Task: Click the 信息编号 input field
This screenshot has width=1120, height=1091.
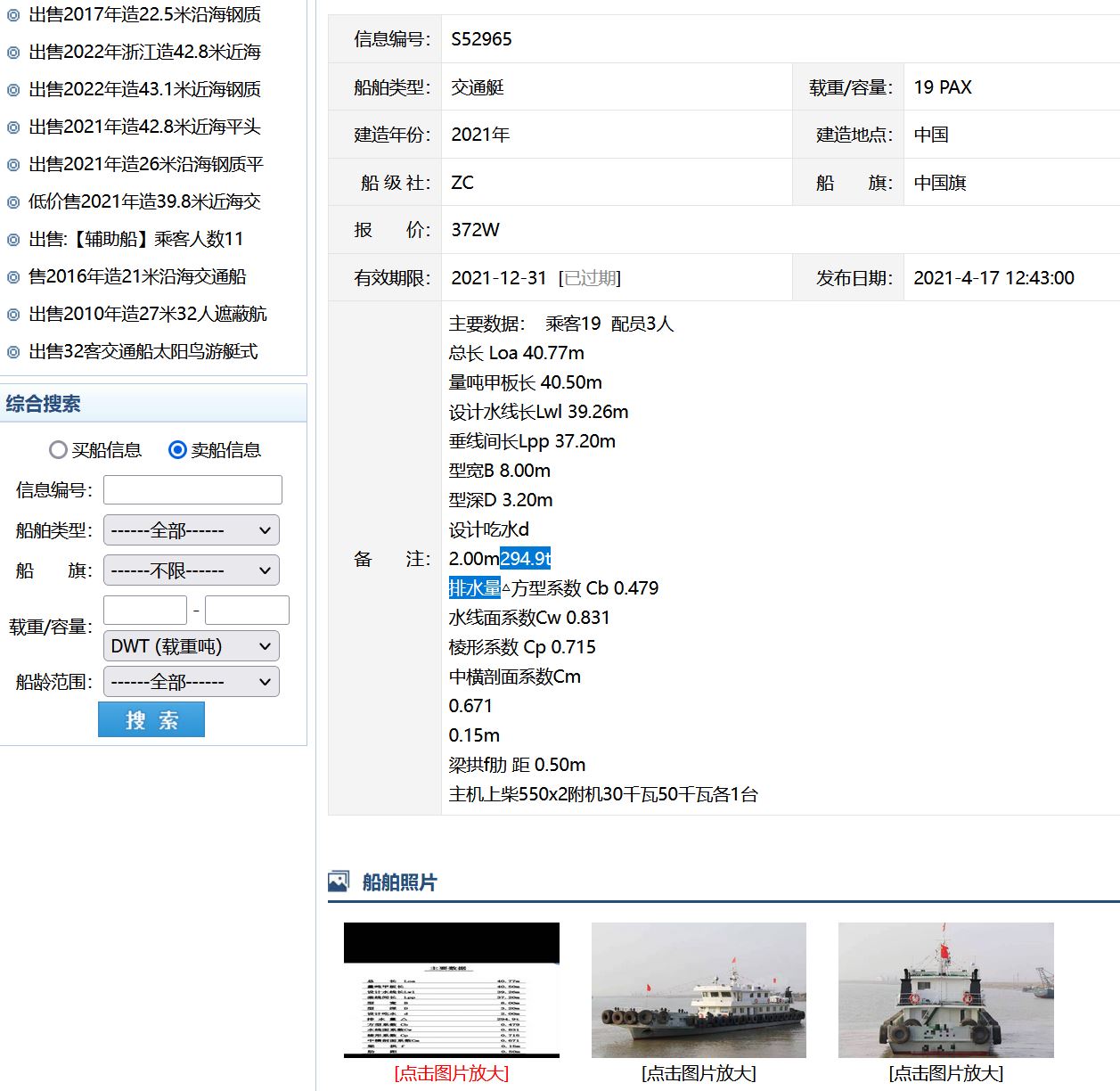Action: (x=192, y=490)
